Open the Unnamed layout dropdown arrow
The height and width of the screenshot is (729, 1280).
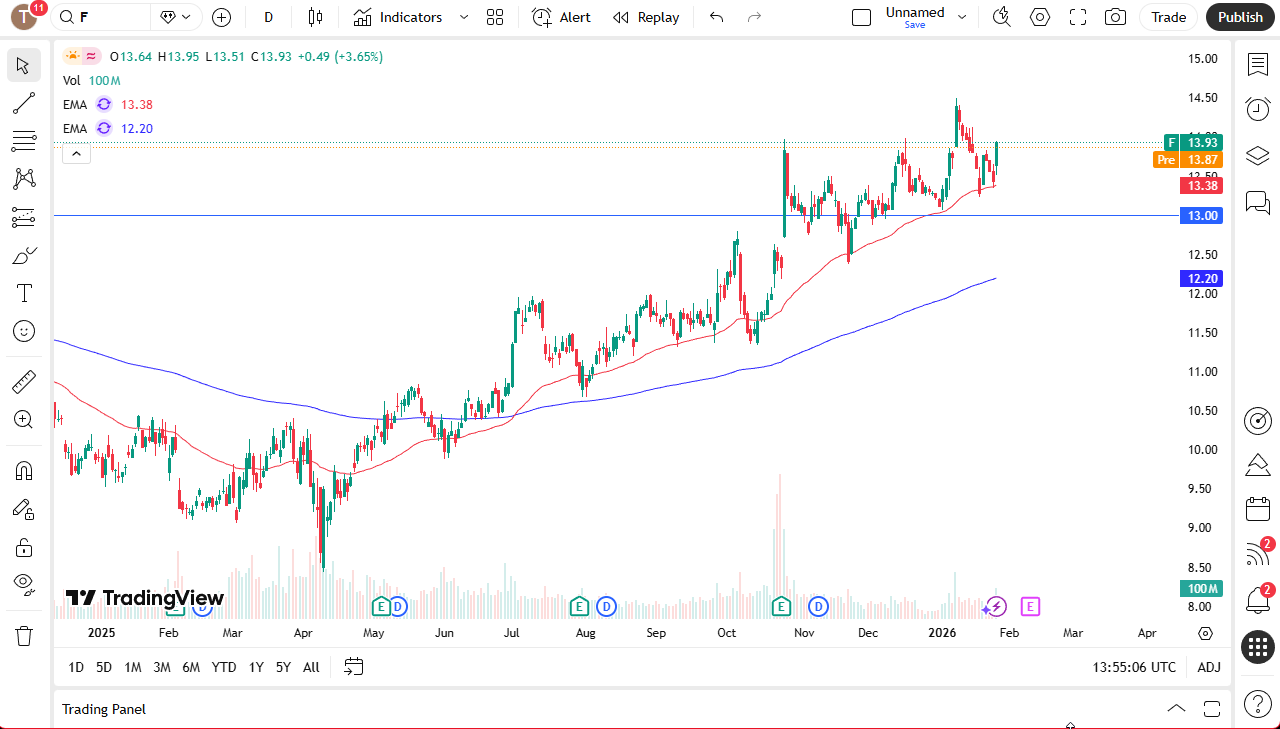click(962, 17)
